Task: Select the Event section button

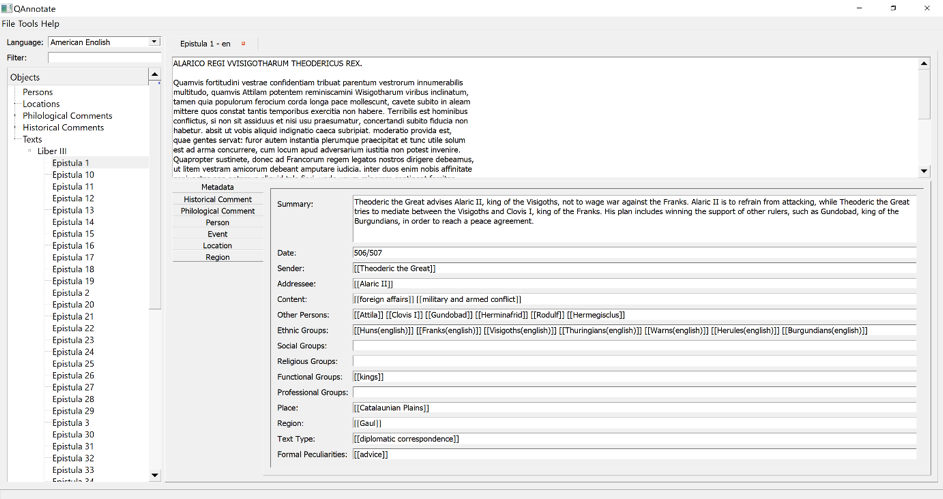Action: [217, 234]
